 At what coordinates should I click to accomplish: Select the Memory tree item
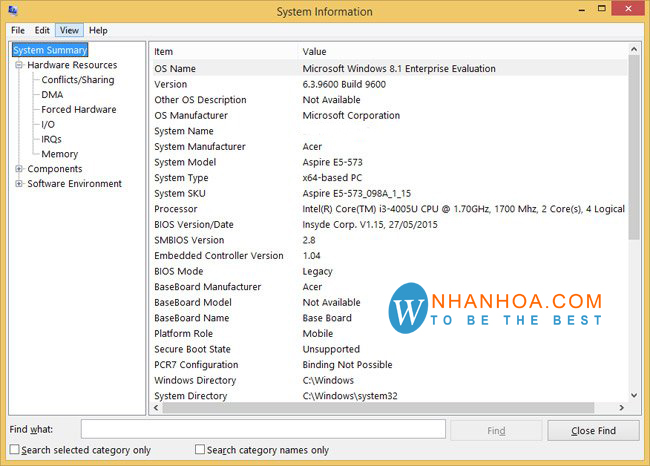[60, 154]
